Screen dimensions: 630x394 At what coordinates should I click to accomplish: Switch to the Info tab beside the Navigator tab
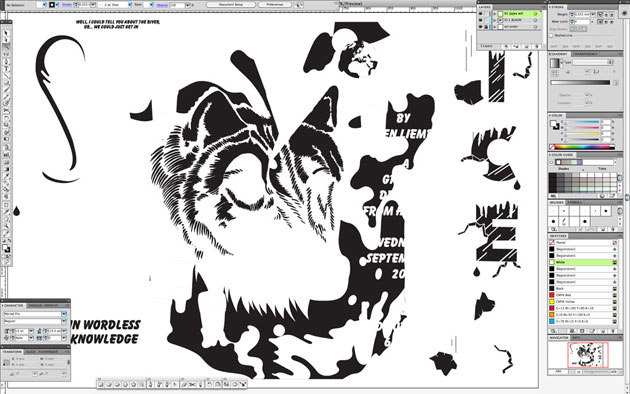575,338
